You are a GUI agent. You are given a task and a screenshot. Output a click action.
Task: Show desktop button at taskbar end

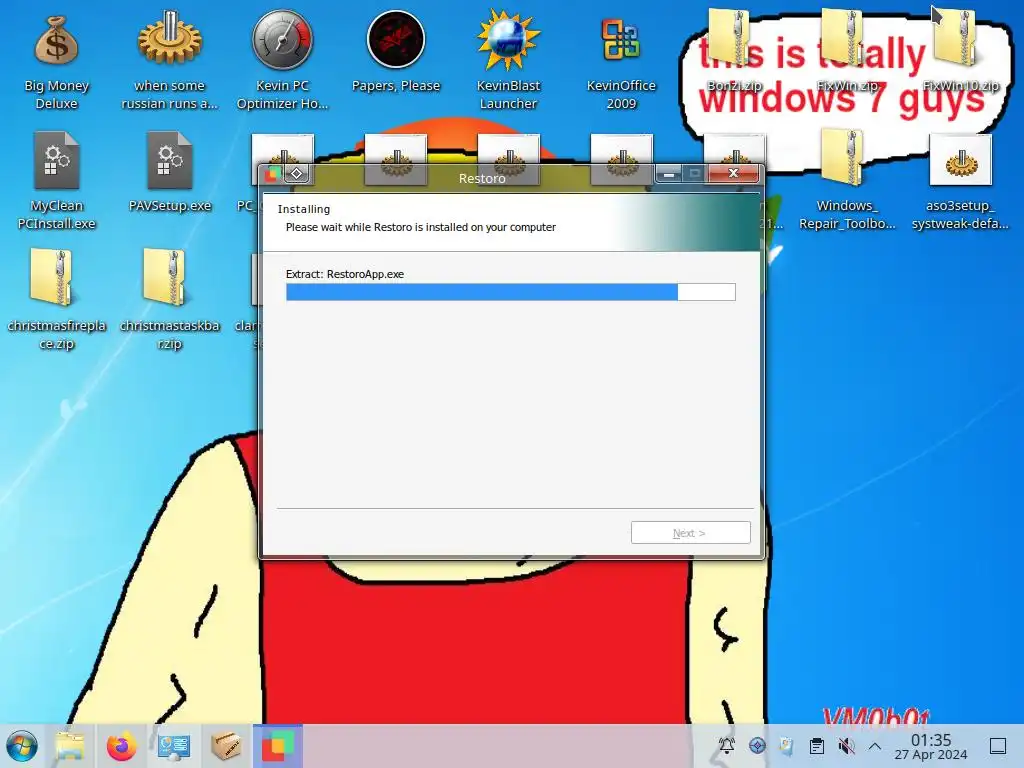(998, 746)
